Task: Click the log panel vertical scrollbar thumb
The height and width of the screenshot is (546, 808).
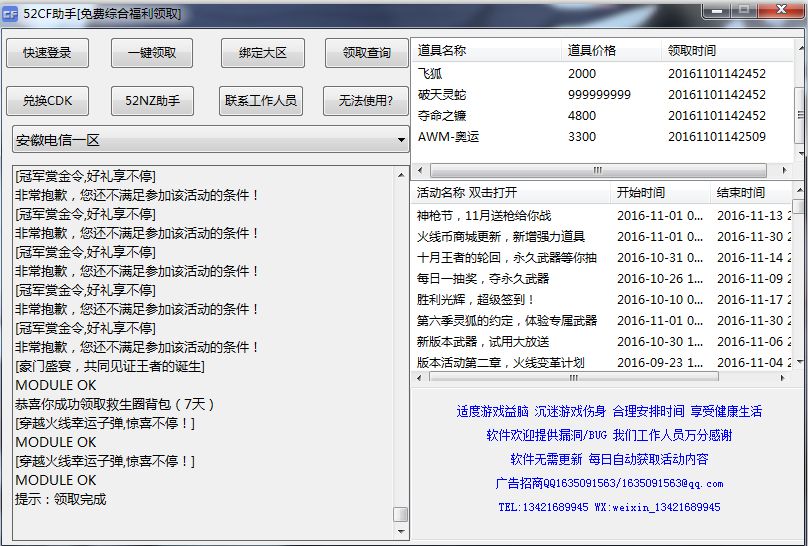Action: (401, 514)
